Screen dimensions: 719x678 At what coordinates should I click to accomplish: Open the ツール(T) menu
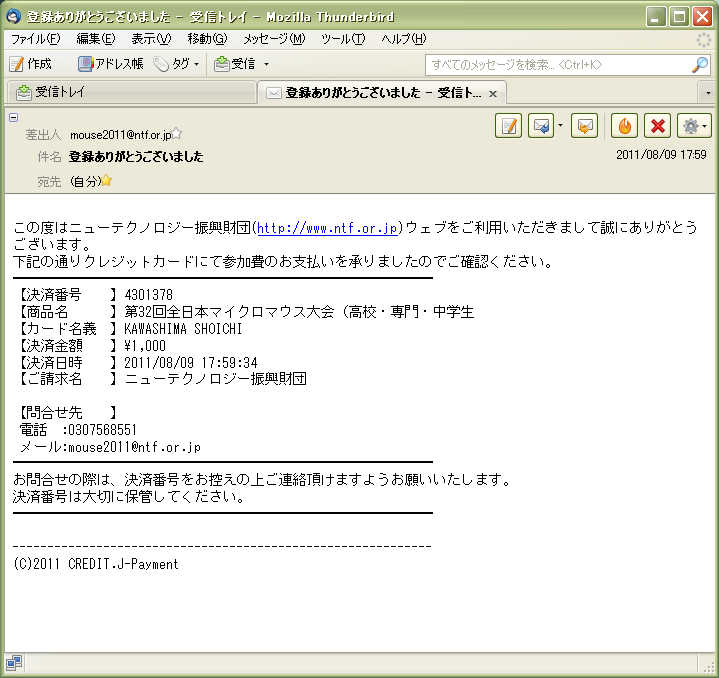[343, 39]
